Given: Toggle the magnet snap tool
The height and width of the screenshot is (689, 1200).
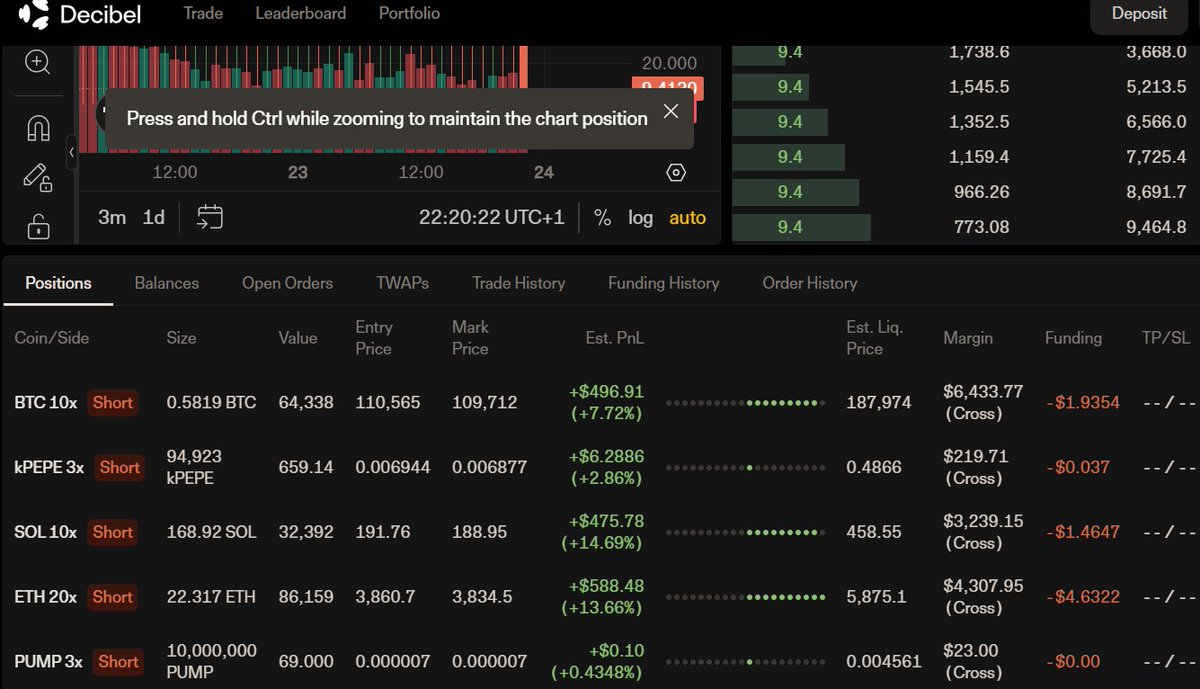Looking at the screenshot, I should [x=38, y=128].
